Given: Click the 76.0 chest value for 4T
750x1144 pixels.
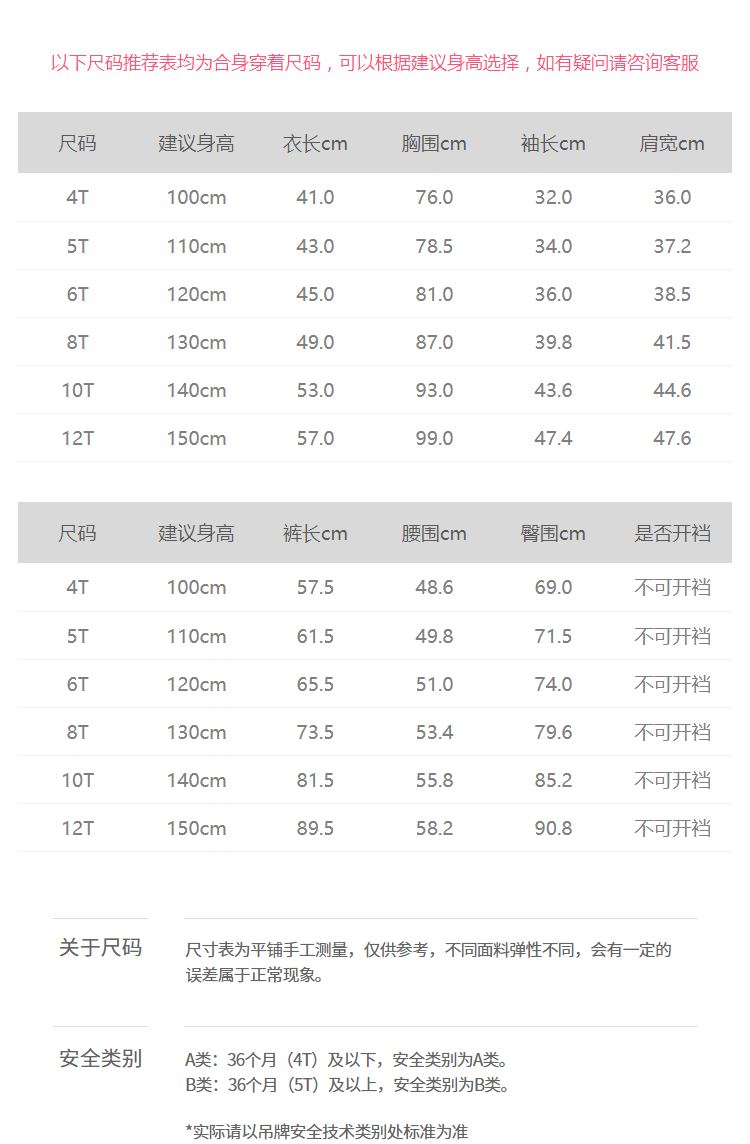Looking at the screenshot, I should point(434,197).
